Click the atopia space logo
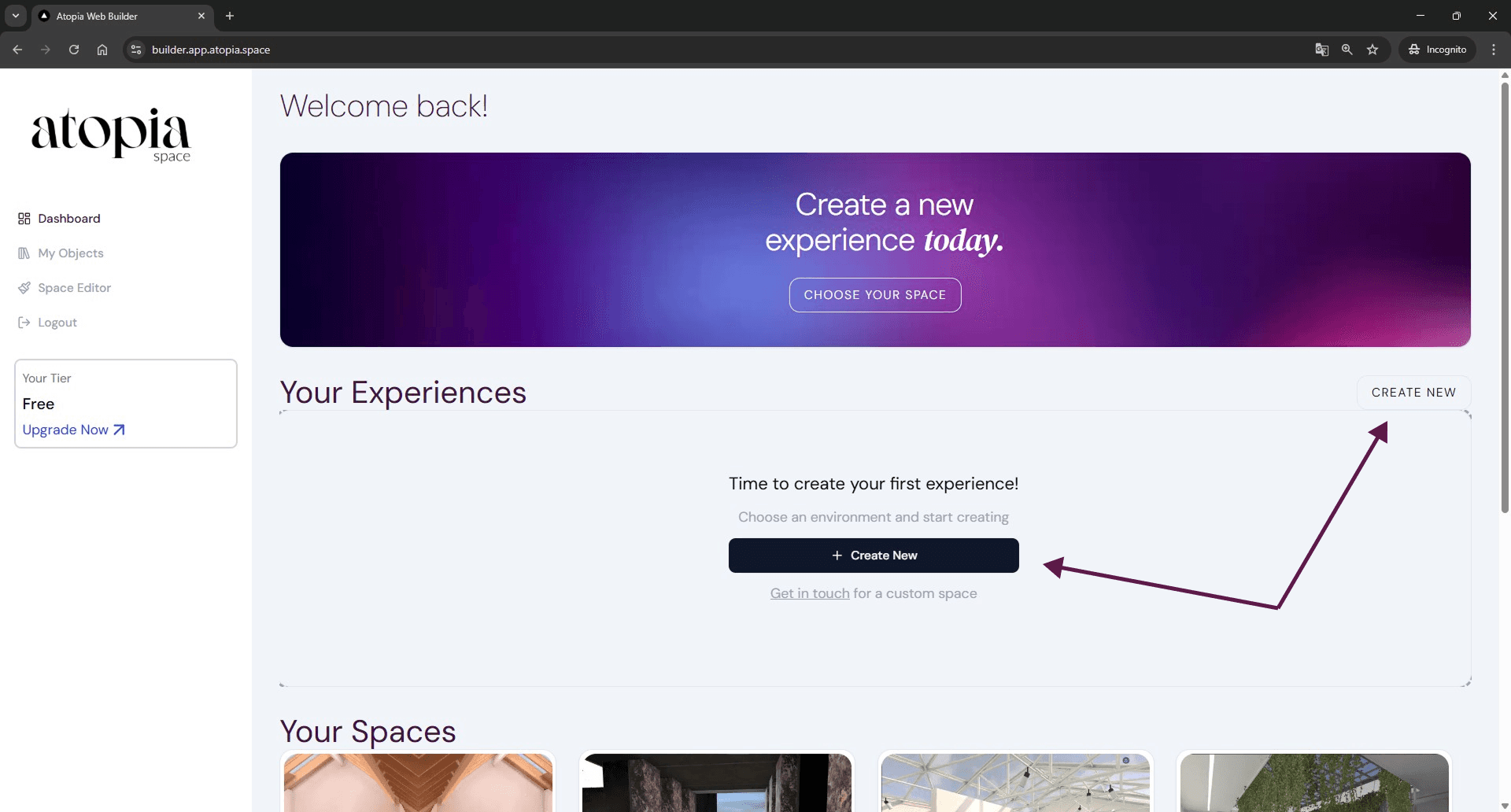Image resolution: width=1511 pixels, height=812 pixels. click(111, 135)
